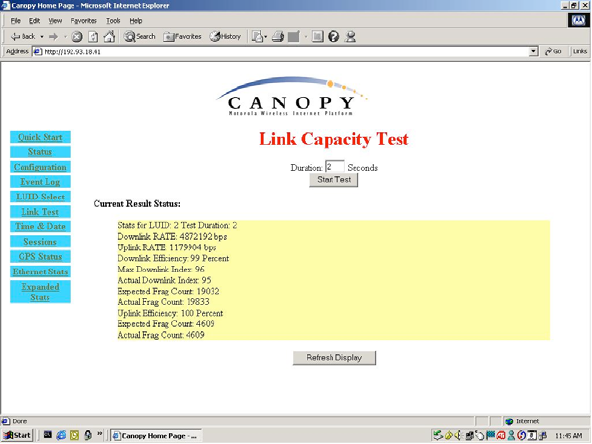Click the fourth quick launch icon before chevron

tap(88, 435)
